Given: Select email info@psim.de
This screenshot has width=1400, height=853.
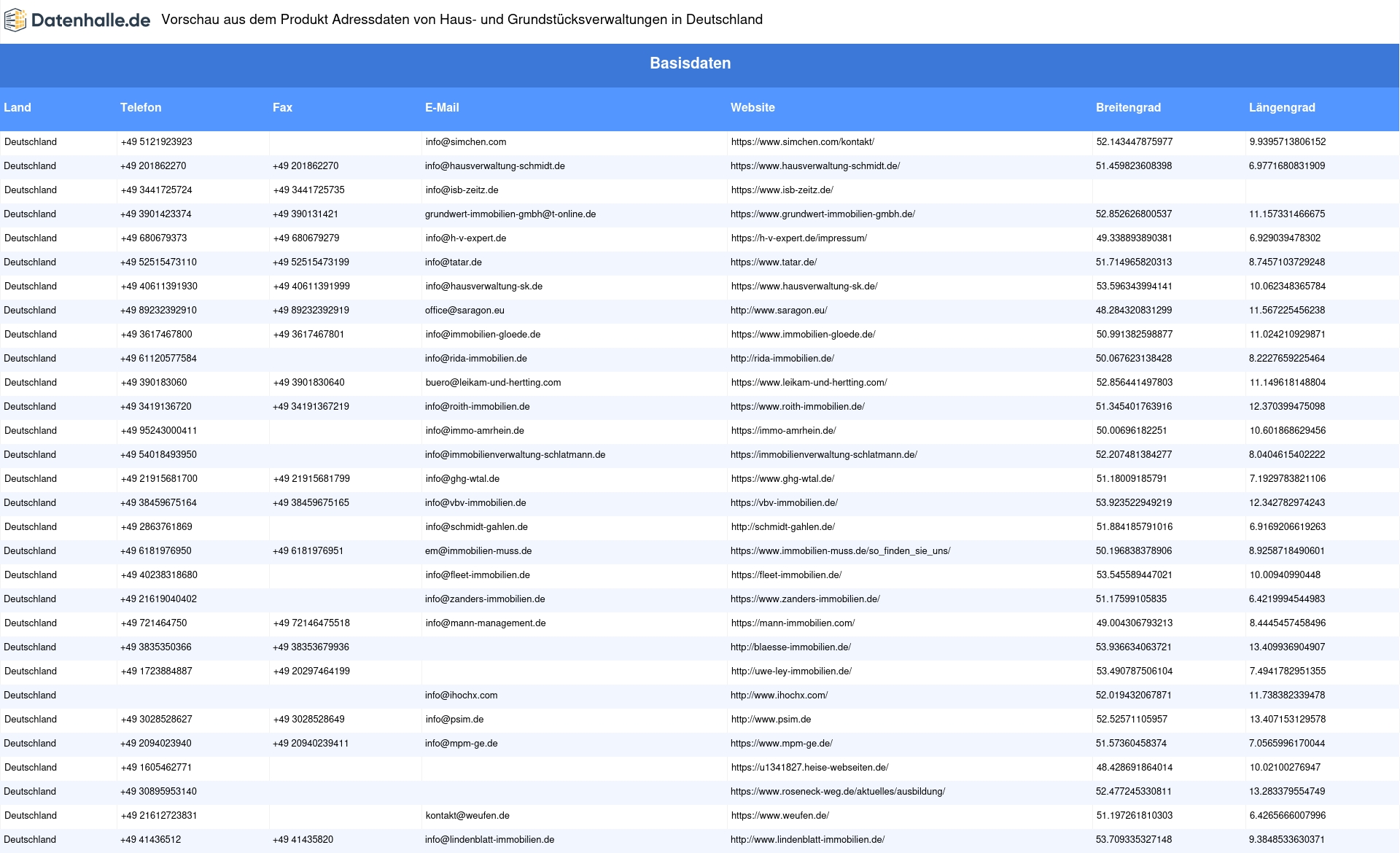Looking at the screenshot, I should (455, 720).
